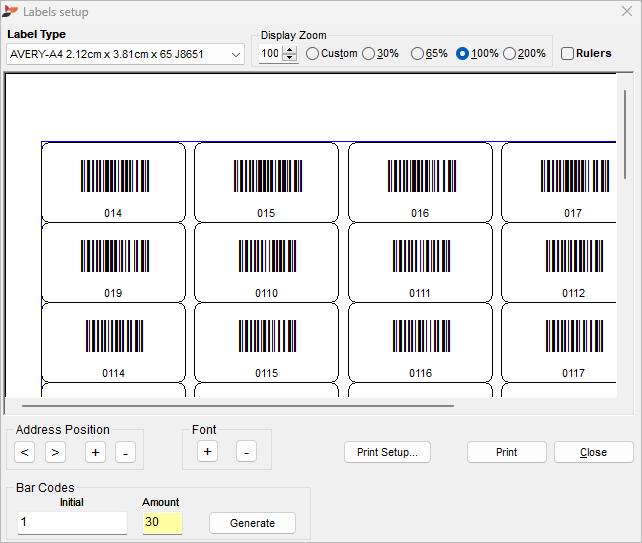Click the Display Zoom value field
The image size is (642, 543).
(x=270, y=54)
